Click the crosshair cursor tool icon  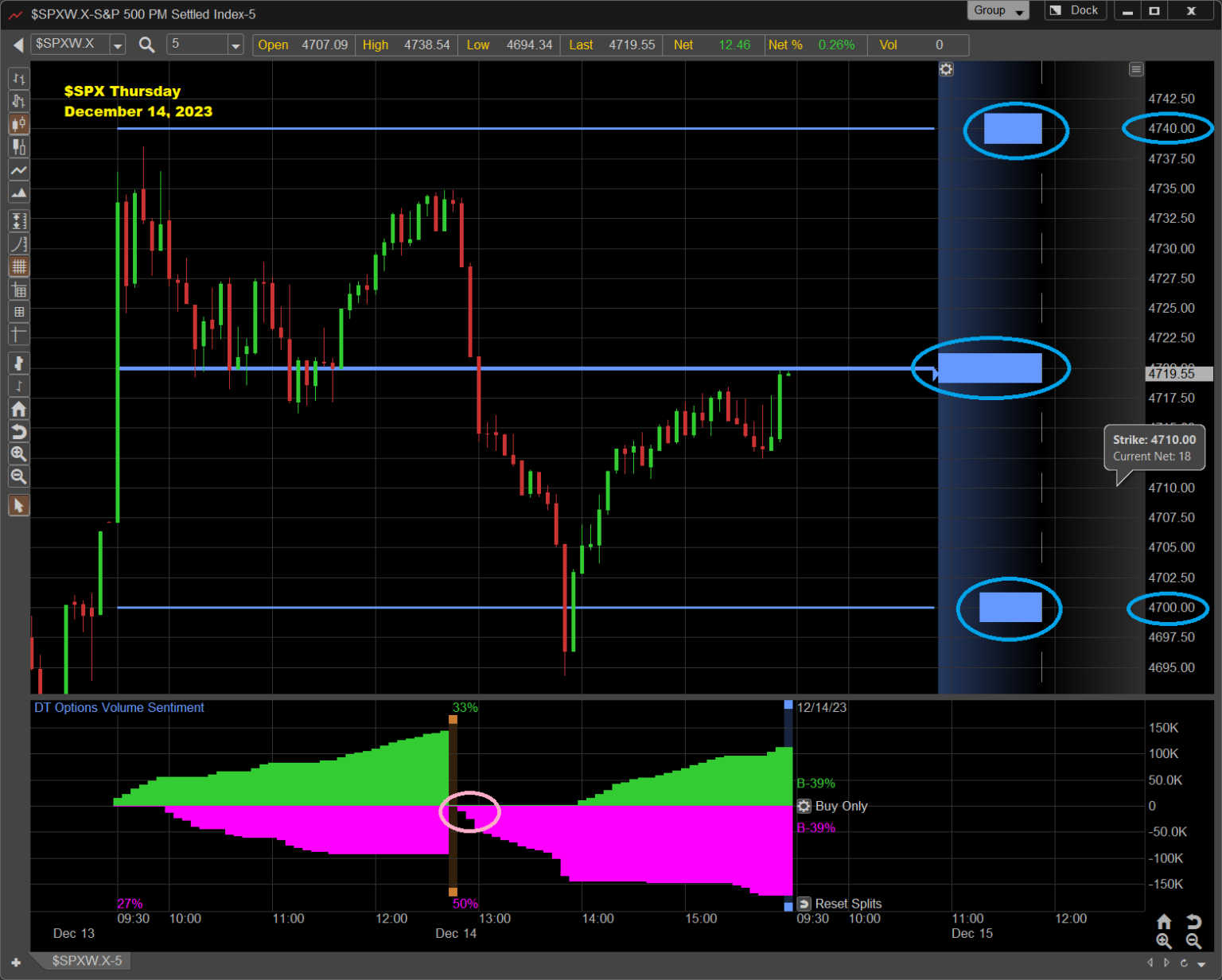[x=18, y=335]
